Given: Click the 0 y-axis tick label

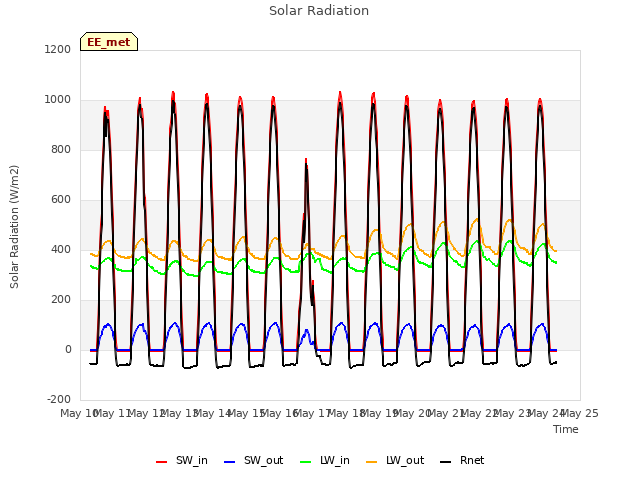Looking at the screenshot, I should pos(68,349).
